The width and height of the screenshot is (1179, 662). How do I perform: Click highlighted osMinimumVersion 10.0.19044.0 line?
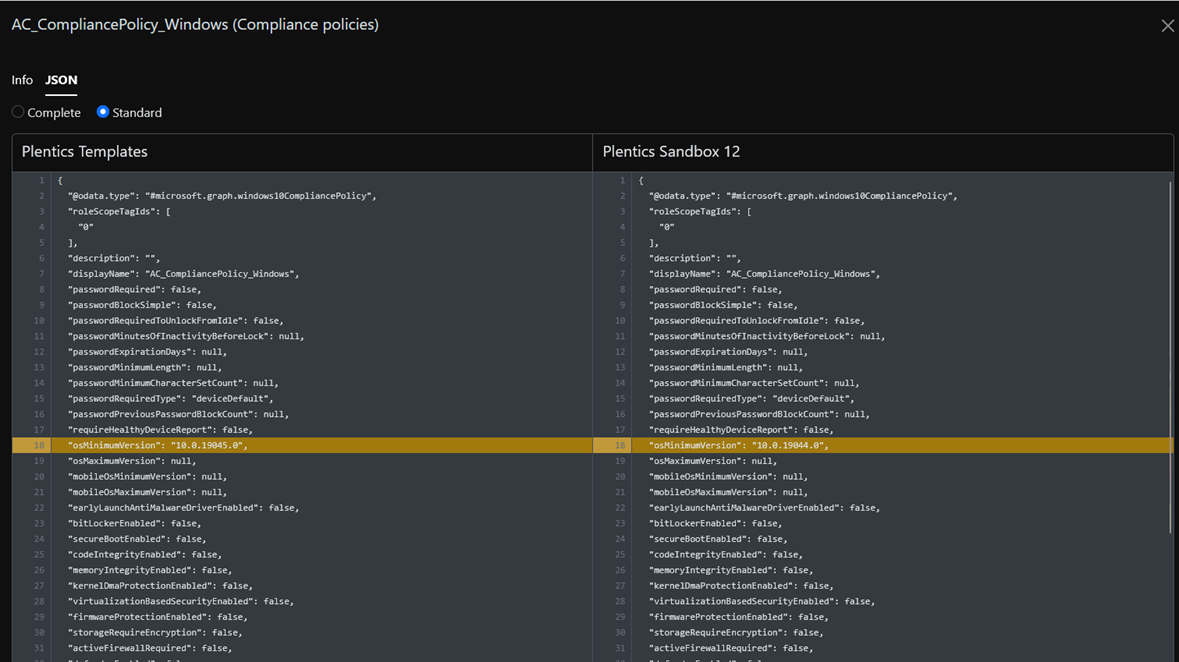click(738, 445)
